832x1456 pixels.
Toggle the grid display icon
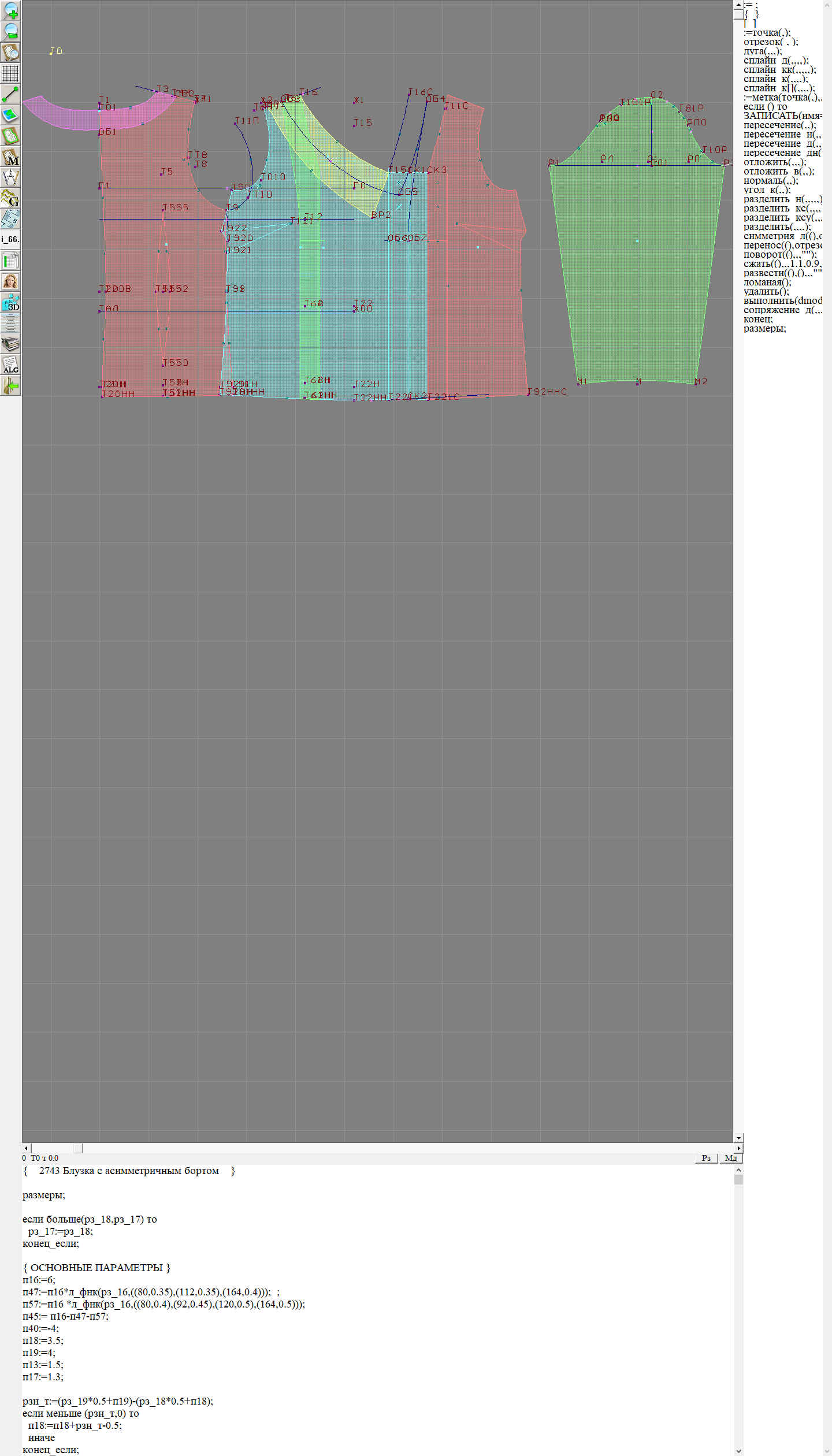click(10, 73)
